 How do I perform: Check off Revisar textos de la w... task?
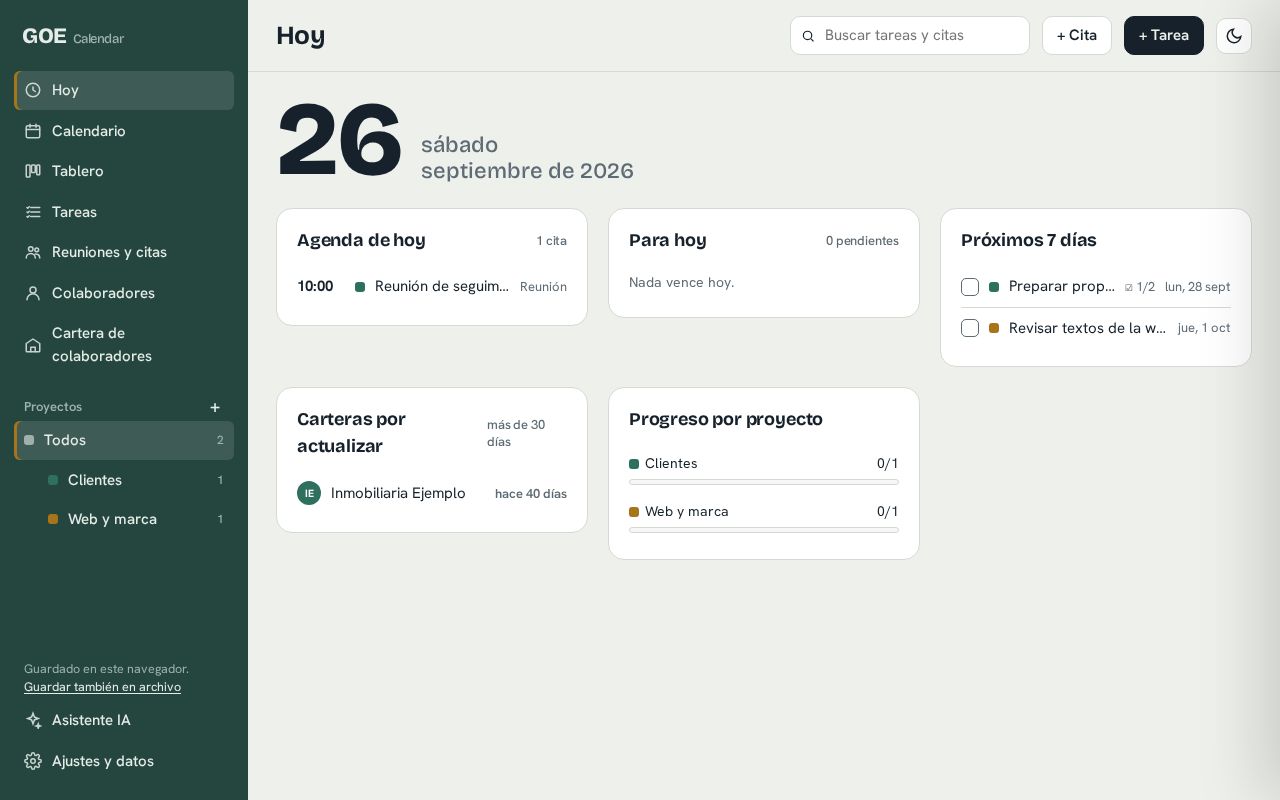970,328
